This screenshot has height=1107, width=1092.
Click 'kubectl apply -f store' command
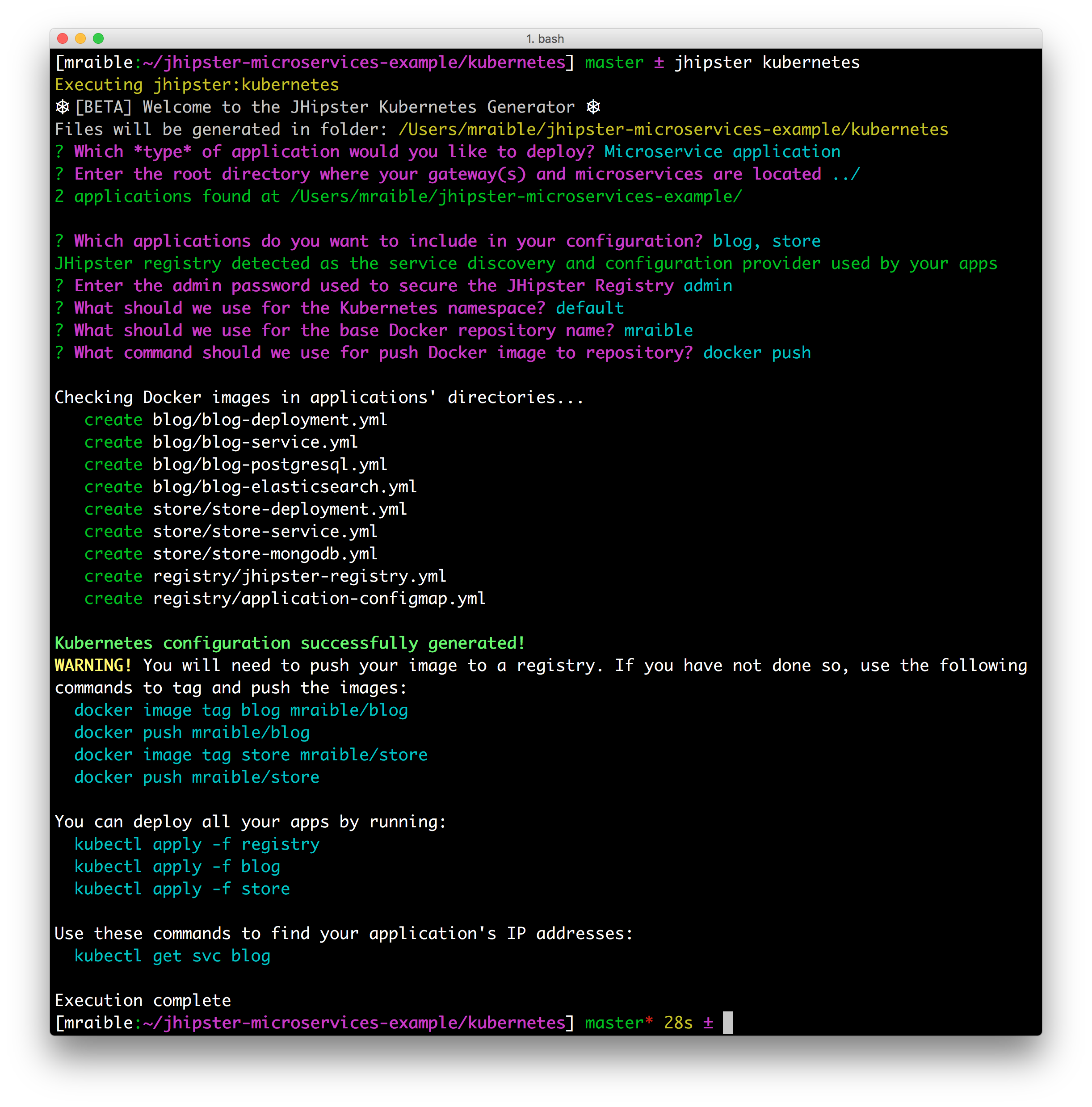[x=182, y=889]
